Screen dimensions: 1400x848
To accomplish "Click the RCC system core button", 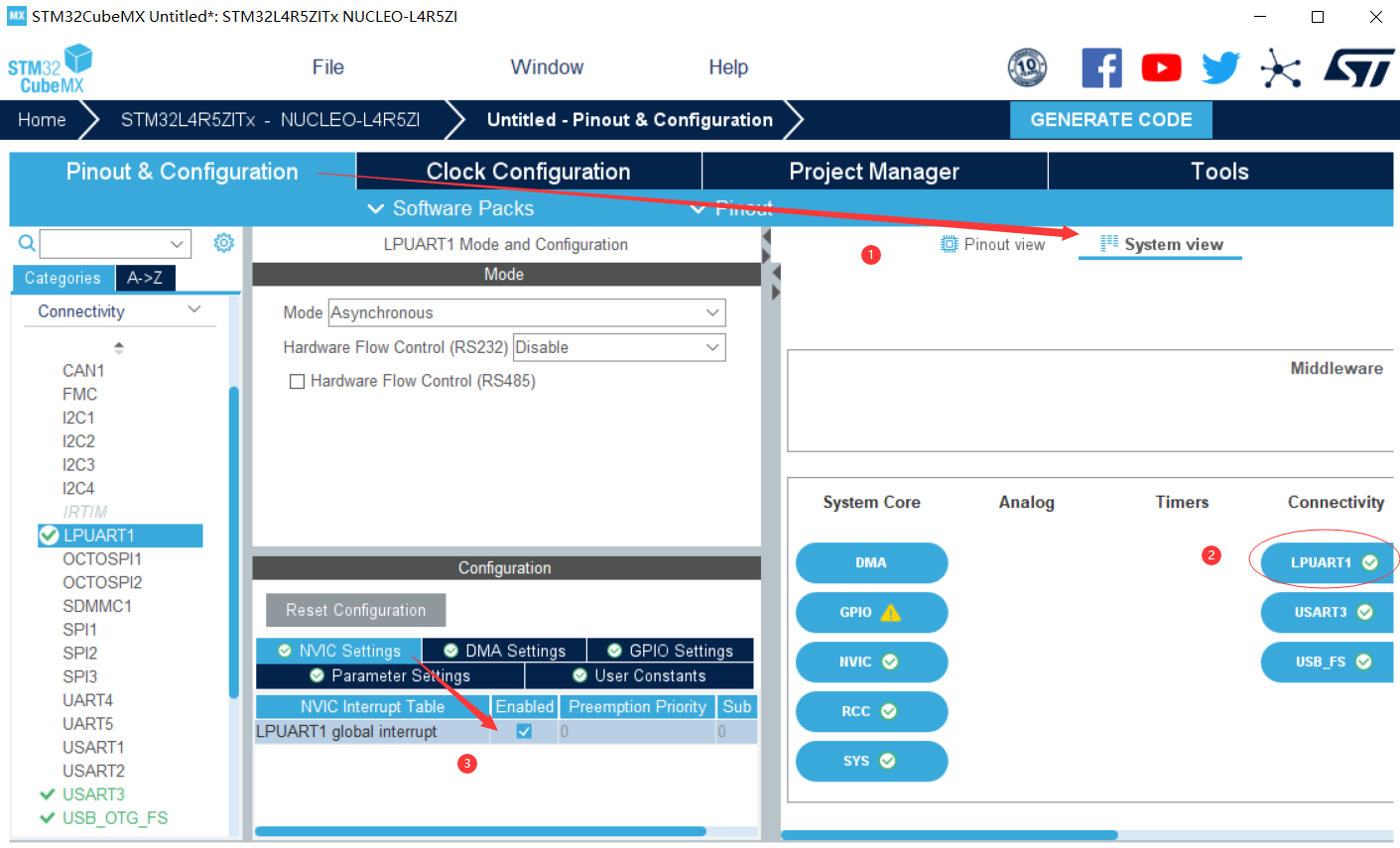I will [871, 711].
